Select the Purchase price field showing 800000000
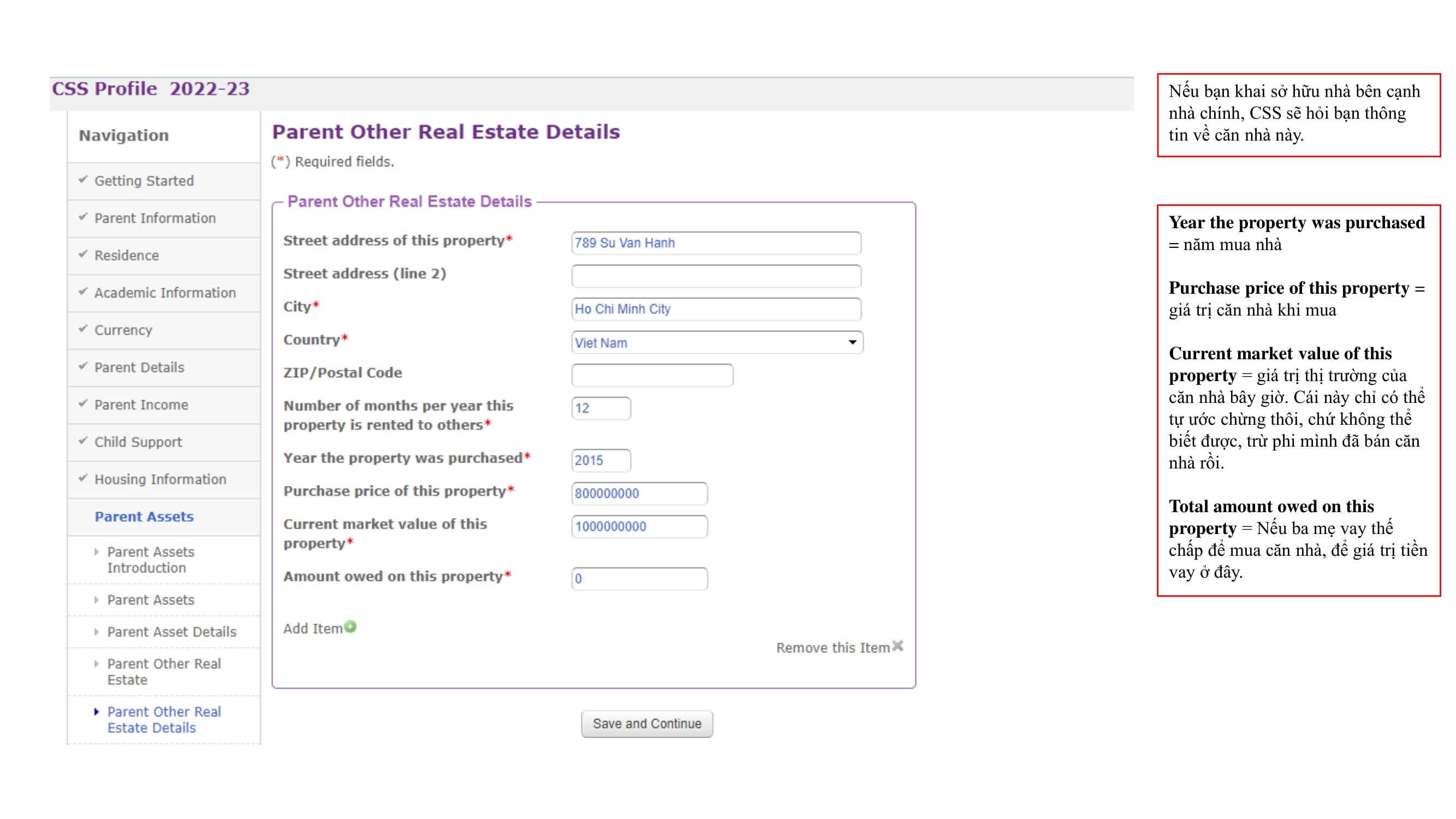The width and height of the screenshot is (1456, 819). tap(639, 494)
